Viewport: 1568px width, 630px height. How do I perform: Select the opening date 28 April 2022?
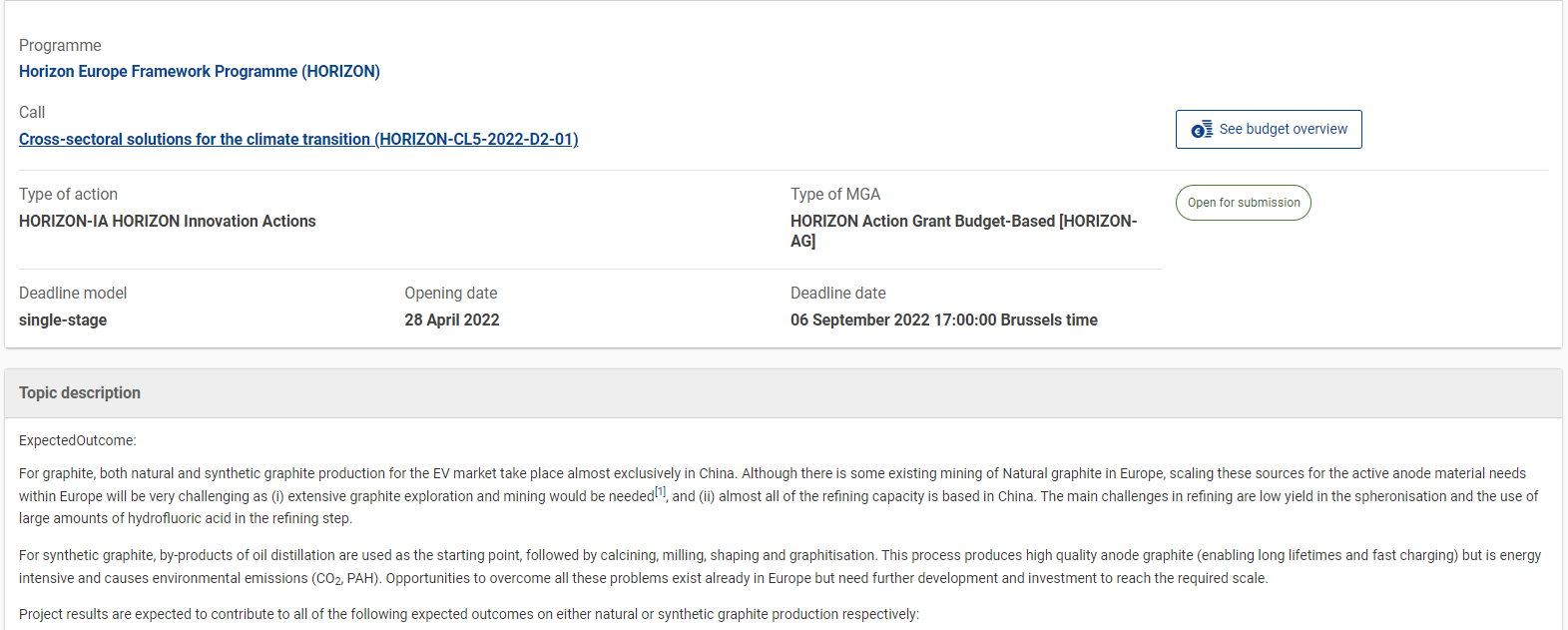452,319
